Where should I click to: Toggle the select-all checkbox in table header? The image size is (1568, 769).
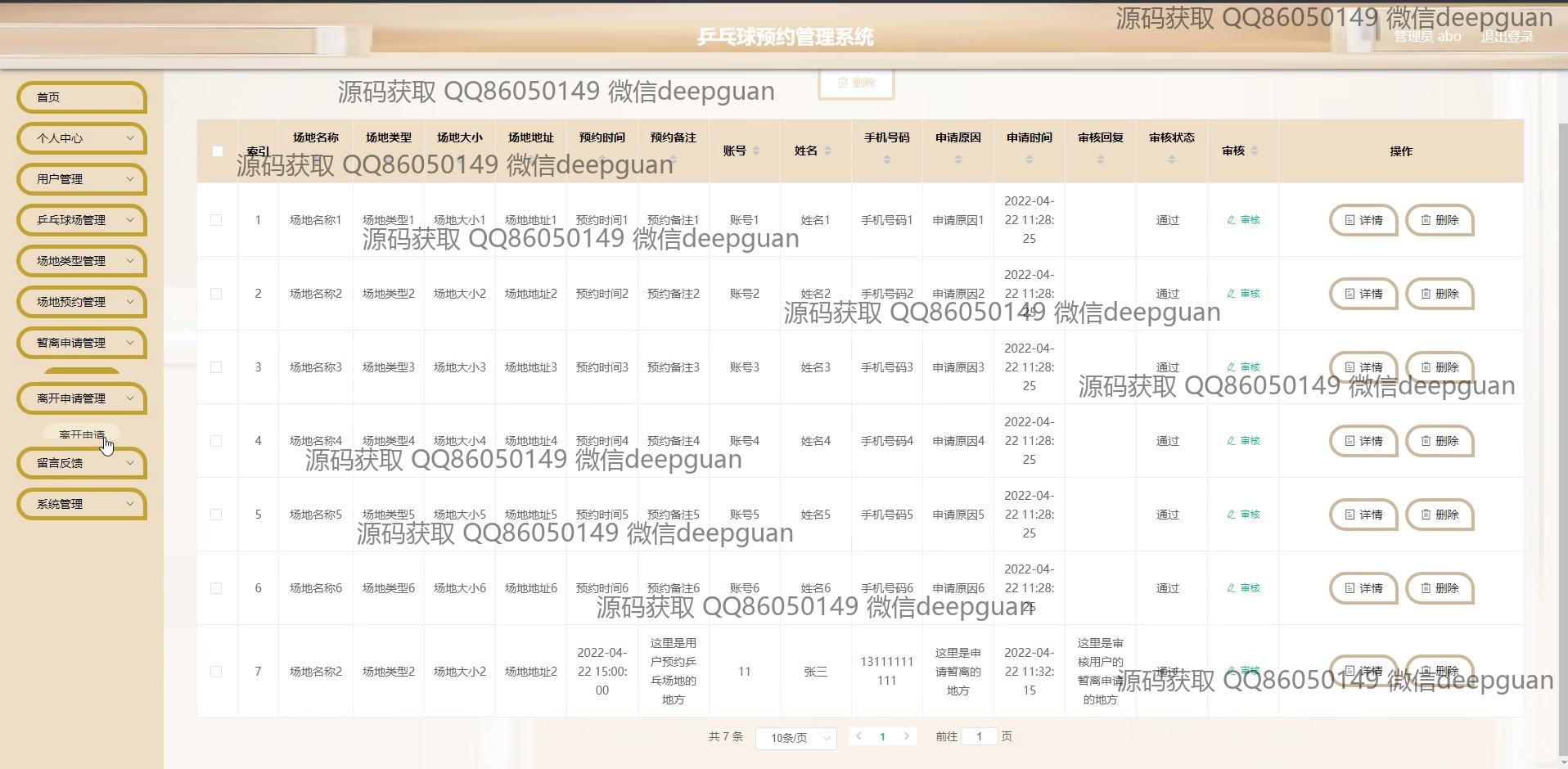217,151
